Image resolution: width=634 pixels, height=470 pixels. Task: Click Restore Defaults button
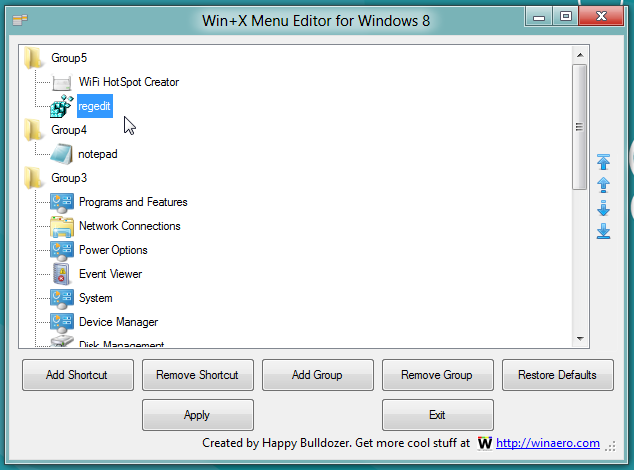click(557, 375)
